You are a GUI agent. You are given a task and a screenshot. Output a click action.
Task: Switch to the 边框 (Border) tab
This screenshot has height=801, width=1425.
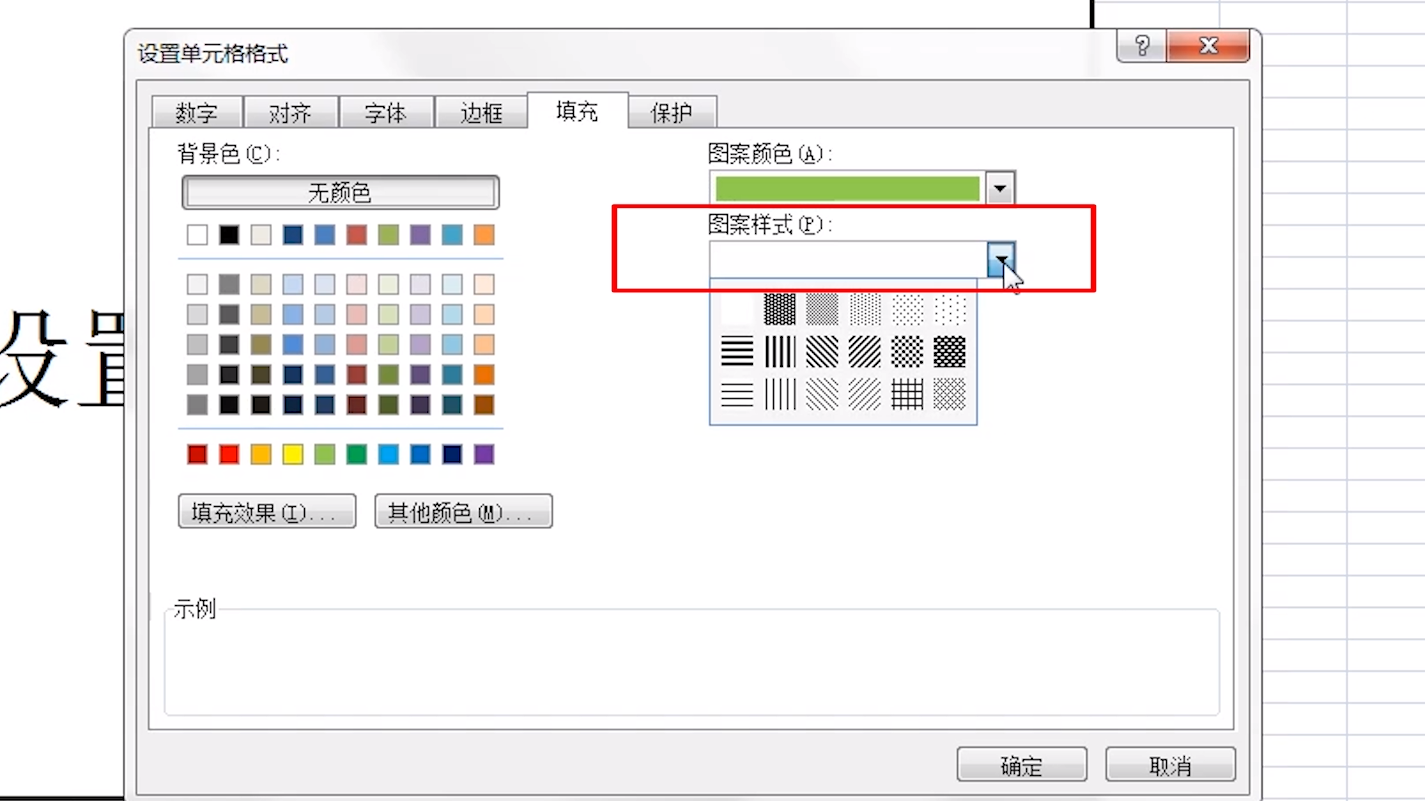tap(482, 112)
